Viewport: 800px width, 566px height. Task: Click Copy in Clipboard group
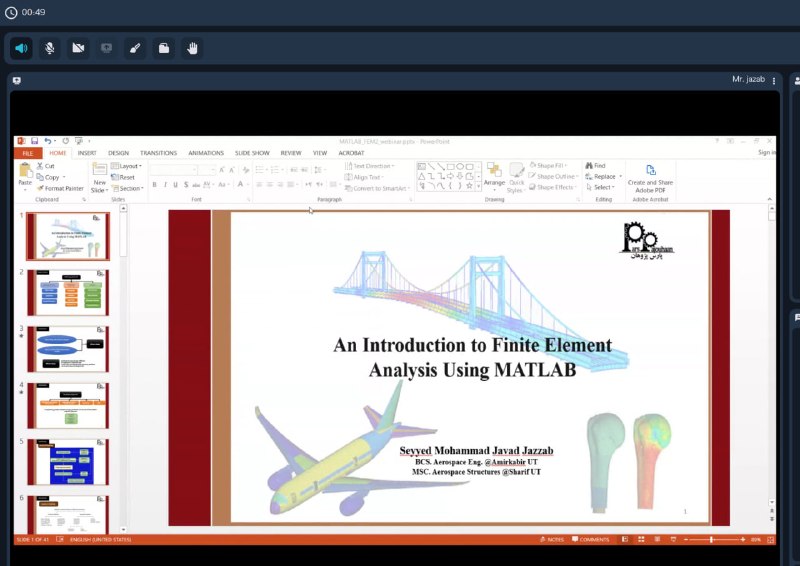tap(49, 177)
